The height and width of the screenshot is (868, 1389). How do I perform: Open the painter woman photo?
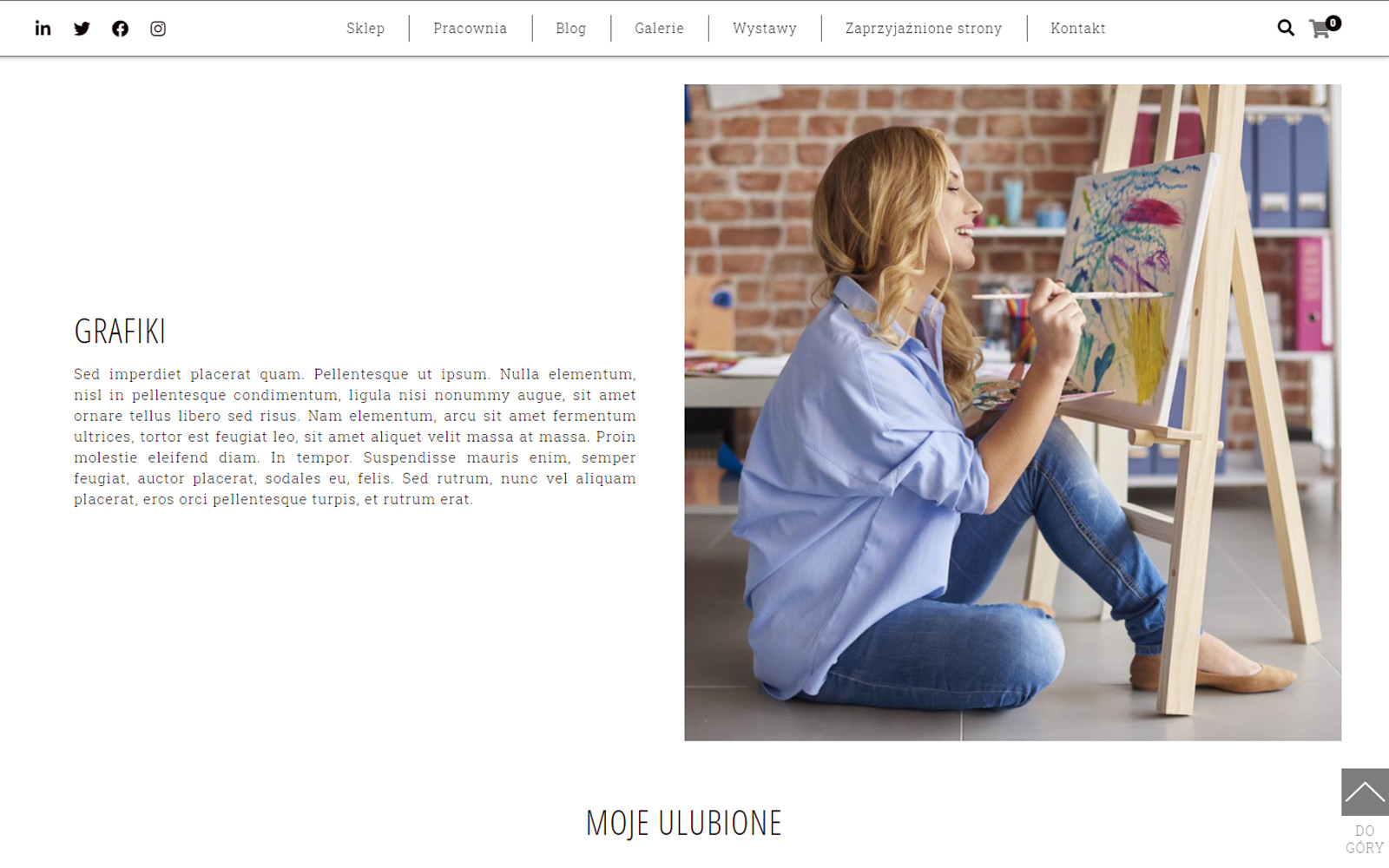[x=1012, y=412]
